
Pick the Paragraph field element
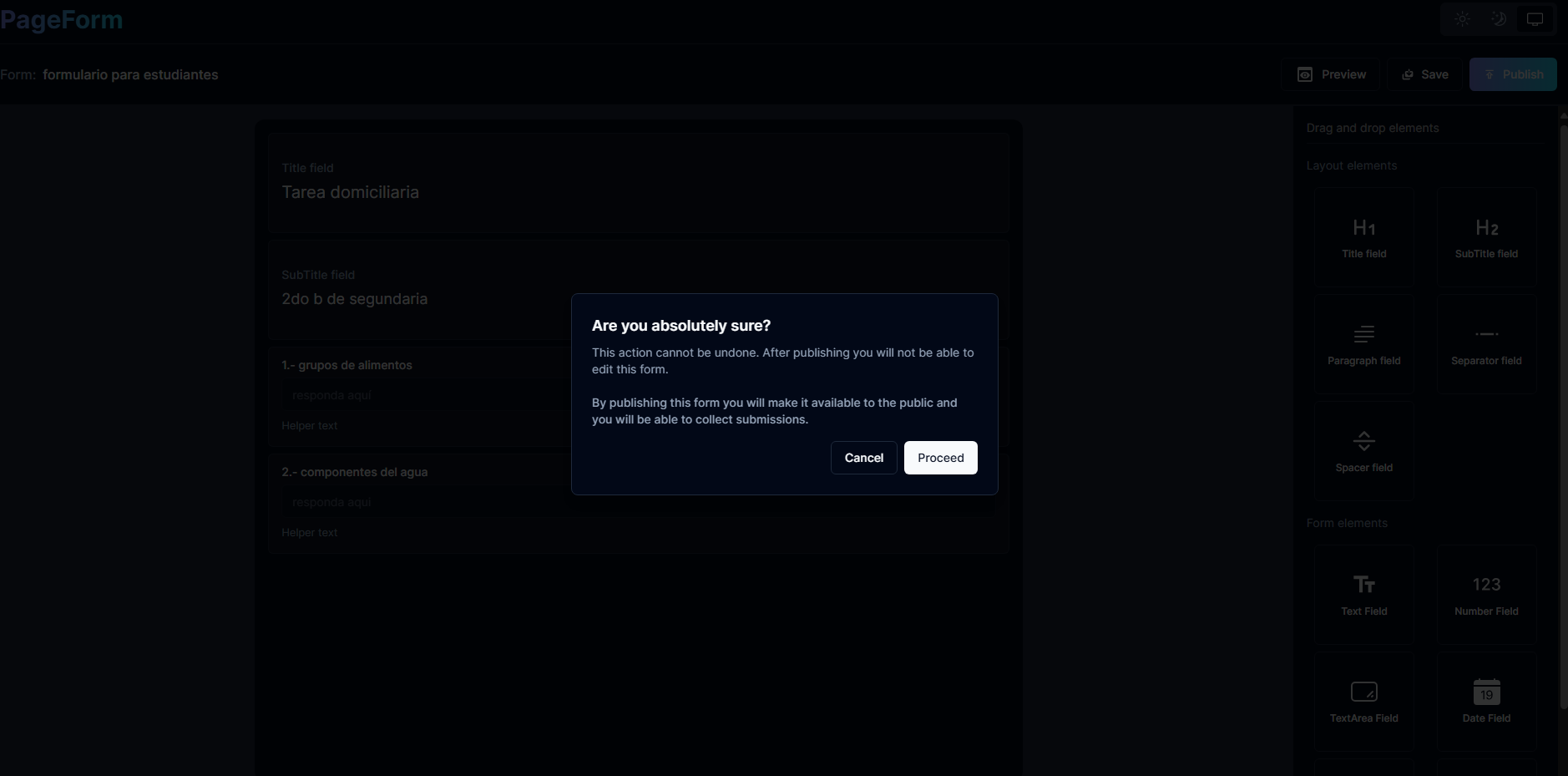click(1364, 345)
